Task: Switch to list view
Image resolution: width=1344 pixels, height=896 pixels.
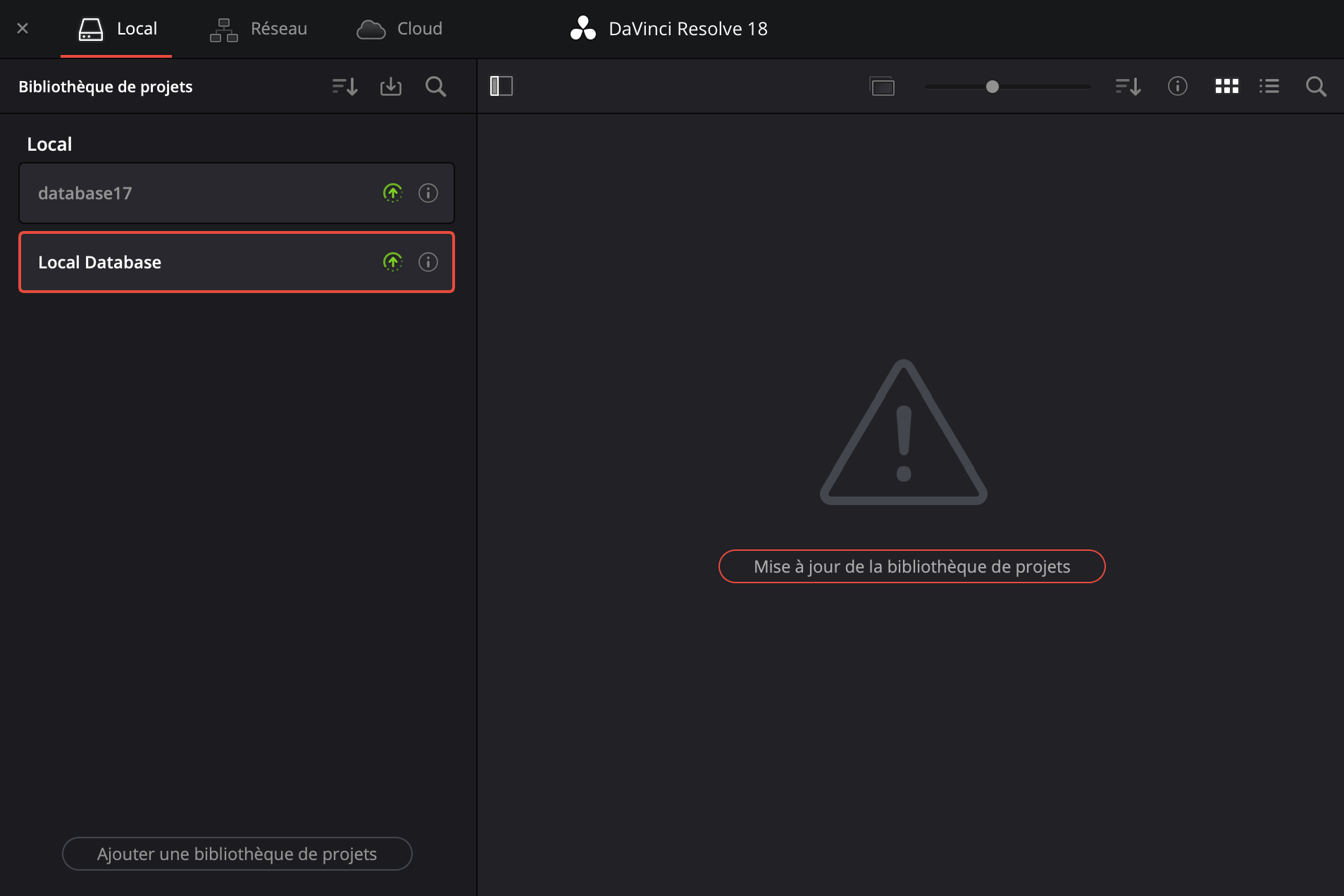Action: click(x=1269, y=87)
